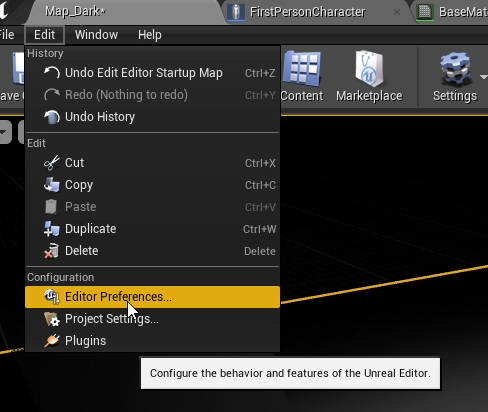The width and height of the screenshot is (488, 412).
Task: Open the Help menu
Action: point(150,35)
